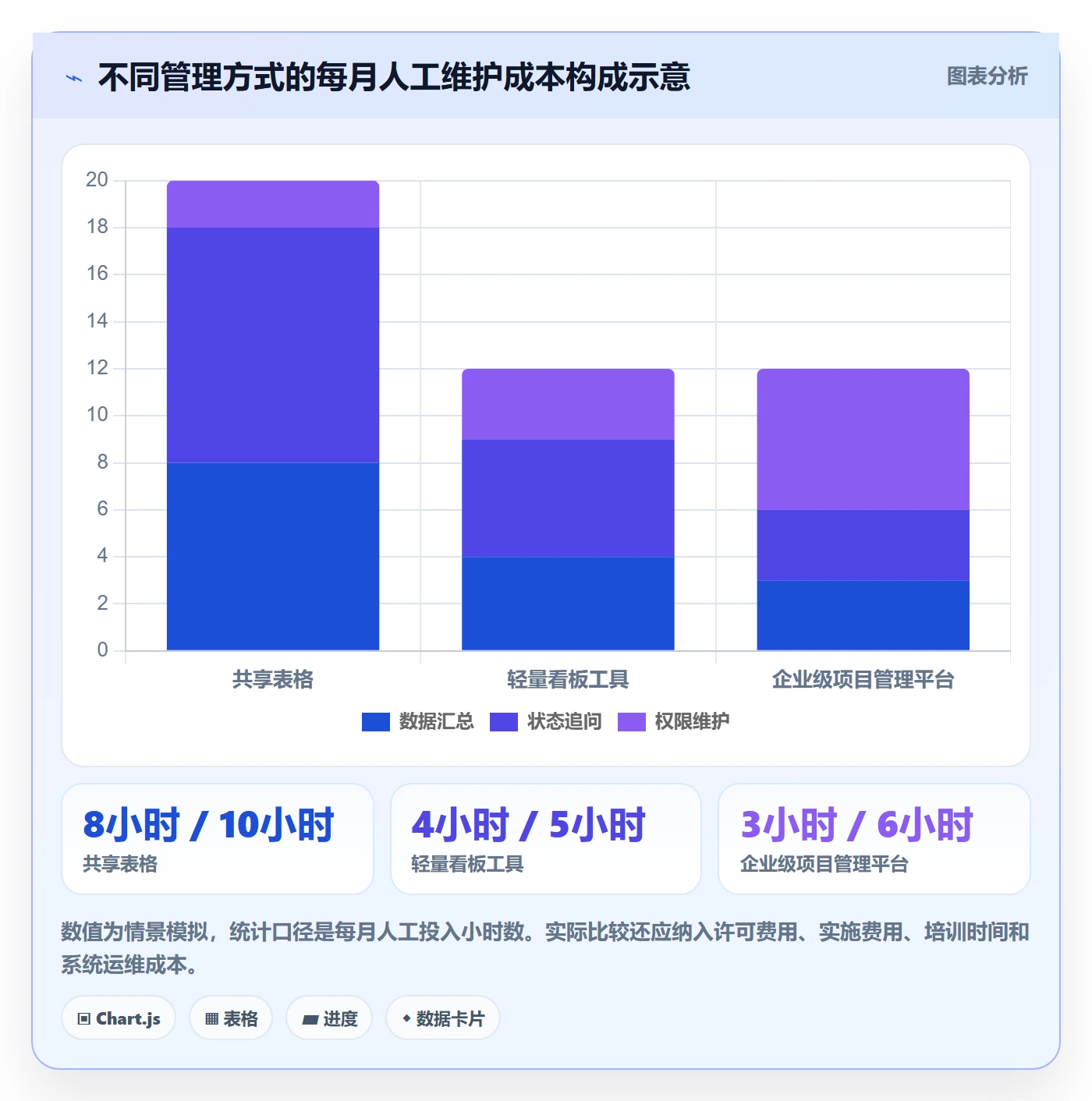1092x1101 pixels.
Task: Click the footnote starting with 数值为情景模拟
Action: tap(545, 948)
